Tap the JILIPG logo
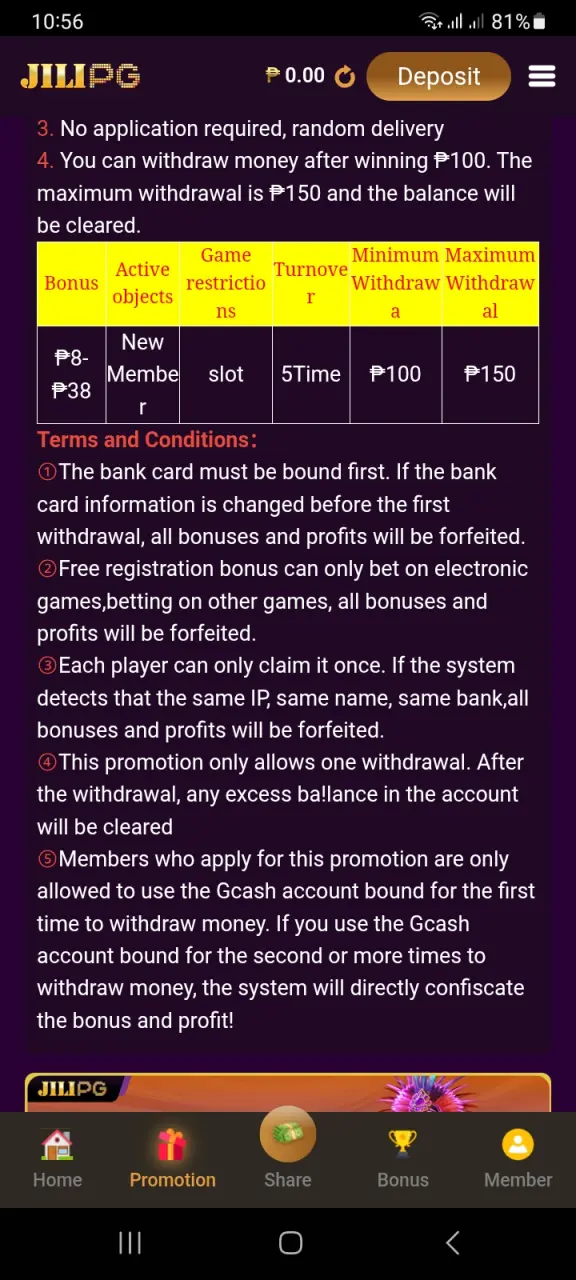 point(80,76)
